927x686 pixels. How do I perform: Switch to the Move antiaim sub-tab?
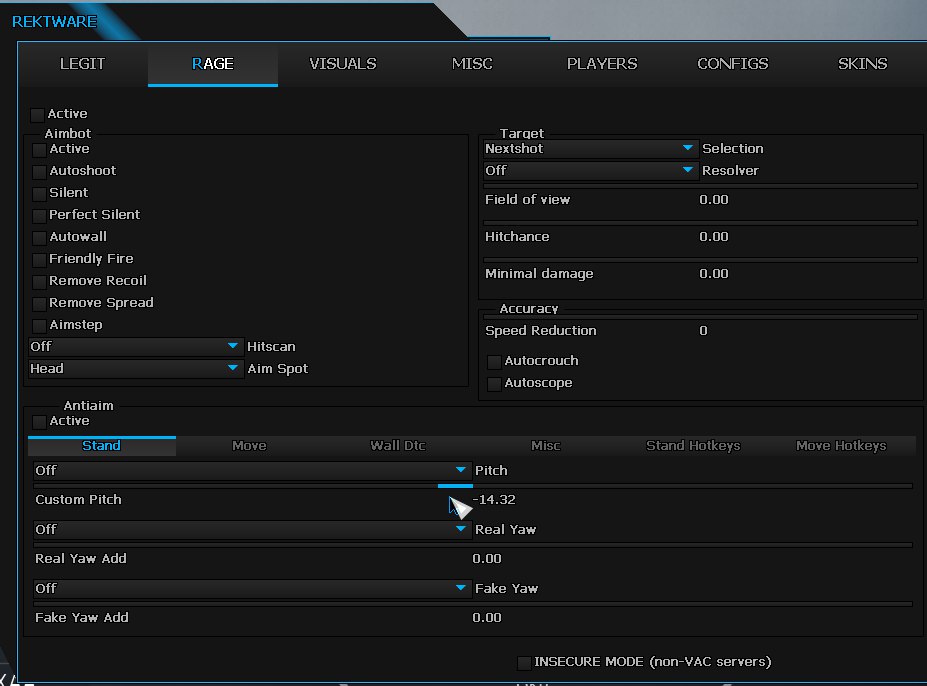click(249, 446)
